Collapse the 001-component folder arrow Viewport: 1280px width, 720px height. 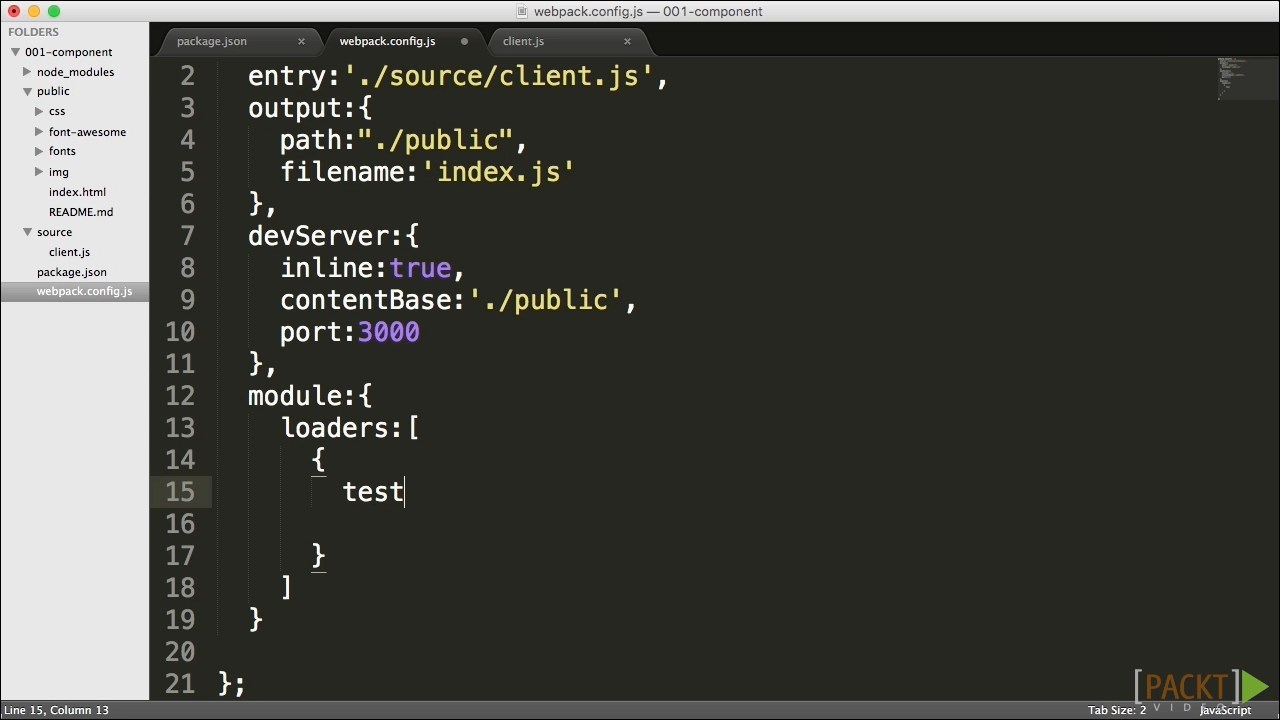tap(15, 52)
